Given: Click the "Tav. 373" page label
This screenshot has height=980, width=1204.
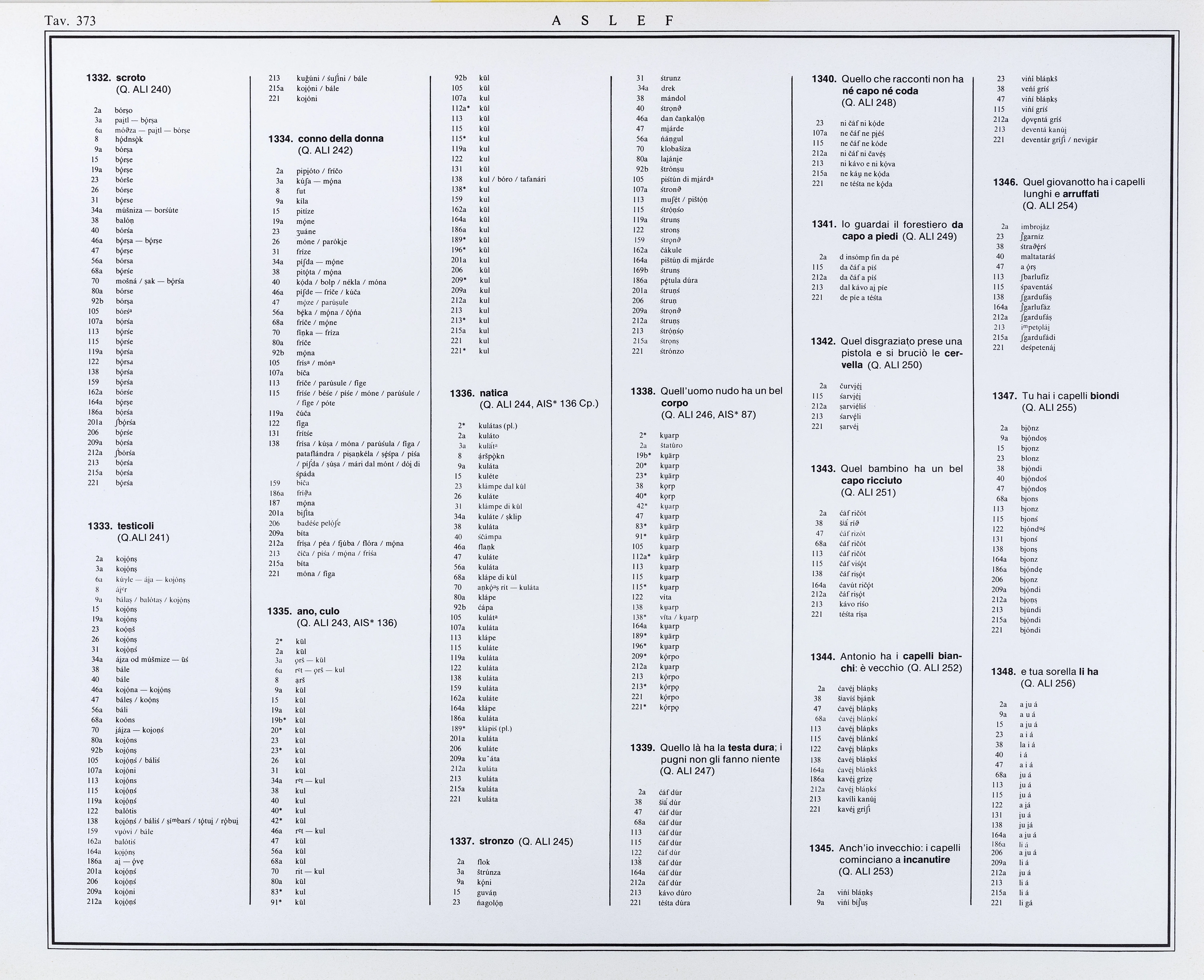Looking at the screenshot, I should (70, 21).
